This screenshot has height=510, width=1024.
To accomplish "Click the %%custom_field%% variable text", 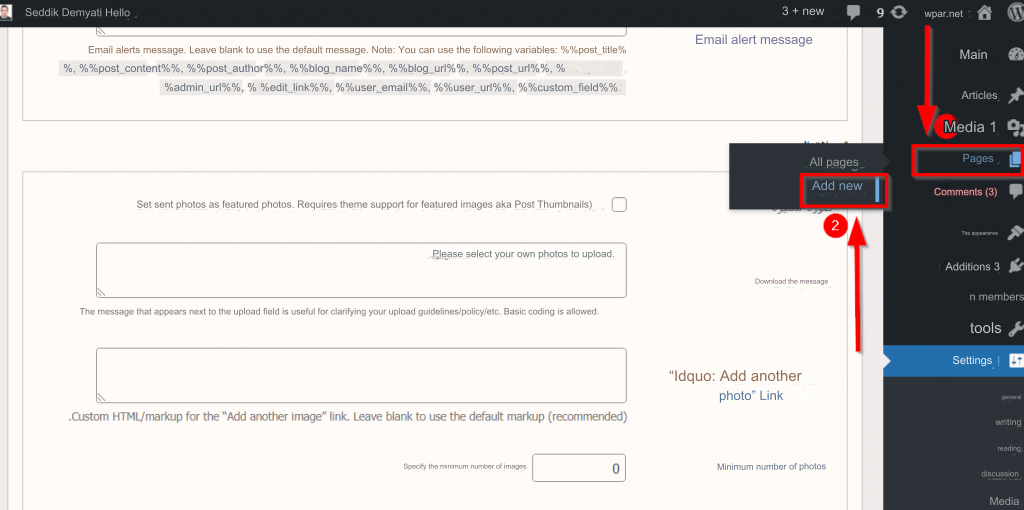I will 568,87.
